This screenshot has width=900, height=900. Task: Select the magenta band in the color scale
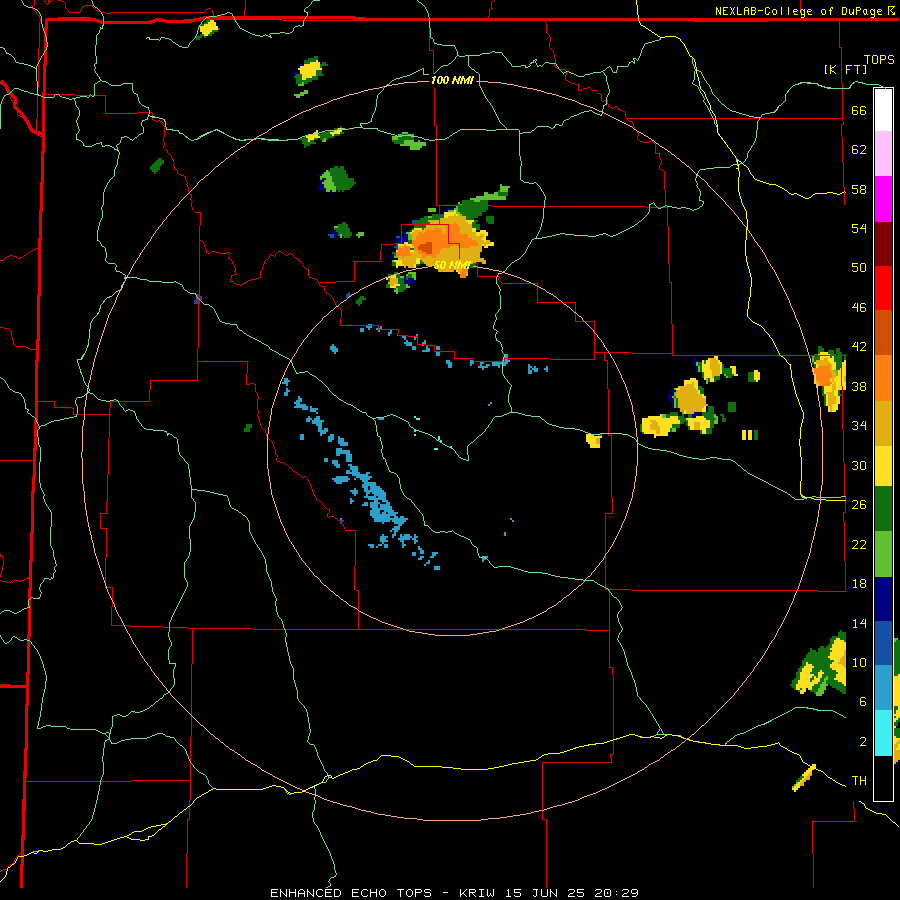[x=883, y=199]
